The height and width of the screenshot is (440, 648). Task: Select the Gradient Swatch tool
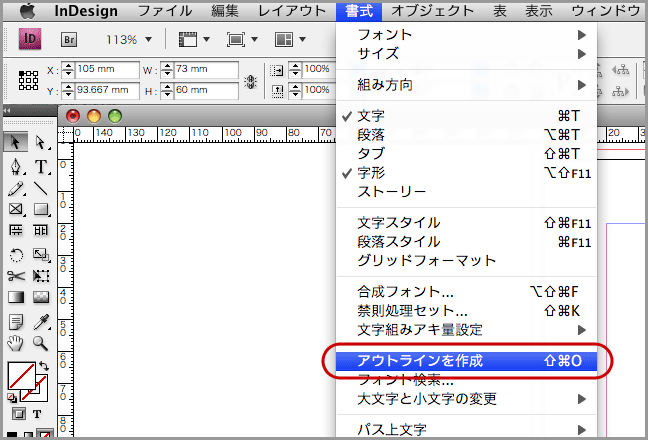coord(16,297)
